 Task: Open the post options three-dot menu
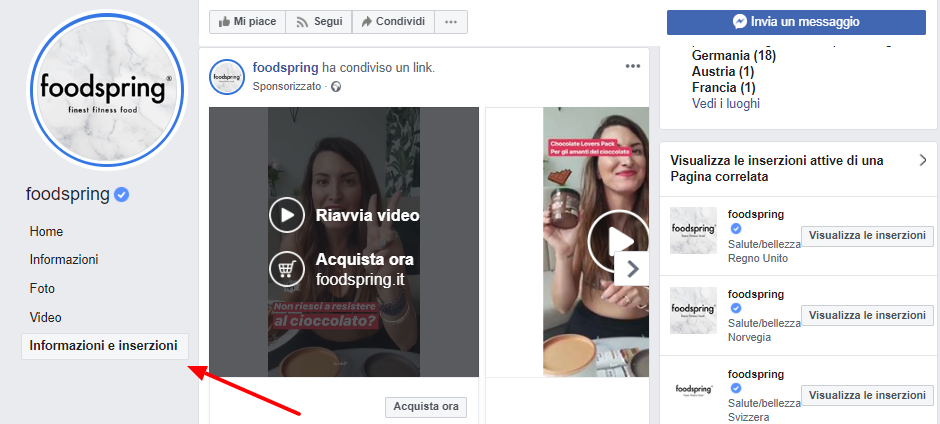click(632, 66)
